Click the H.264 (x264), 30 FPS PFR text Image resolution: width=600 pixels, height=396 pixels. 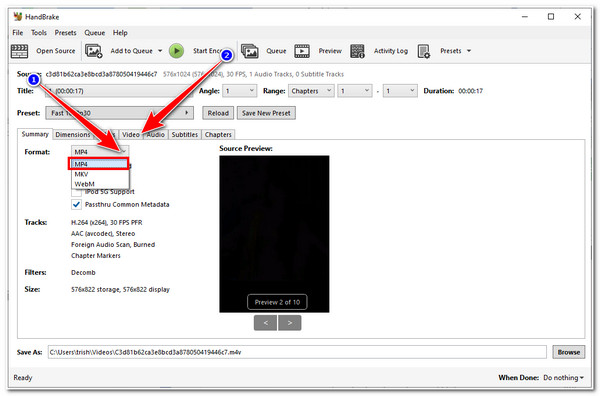click(x=106, y=222)
